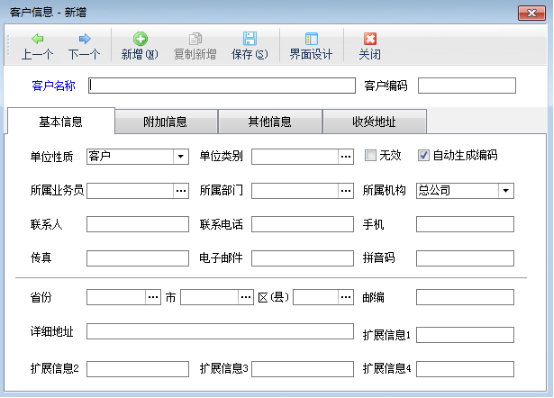
Task: Open the 其他信息 tab
Action: point(270,122)
